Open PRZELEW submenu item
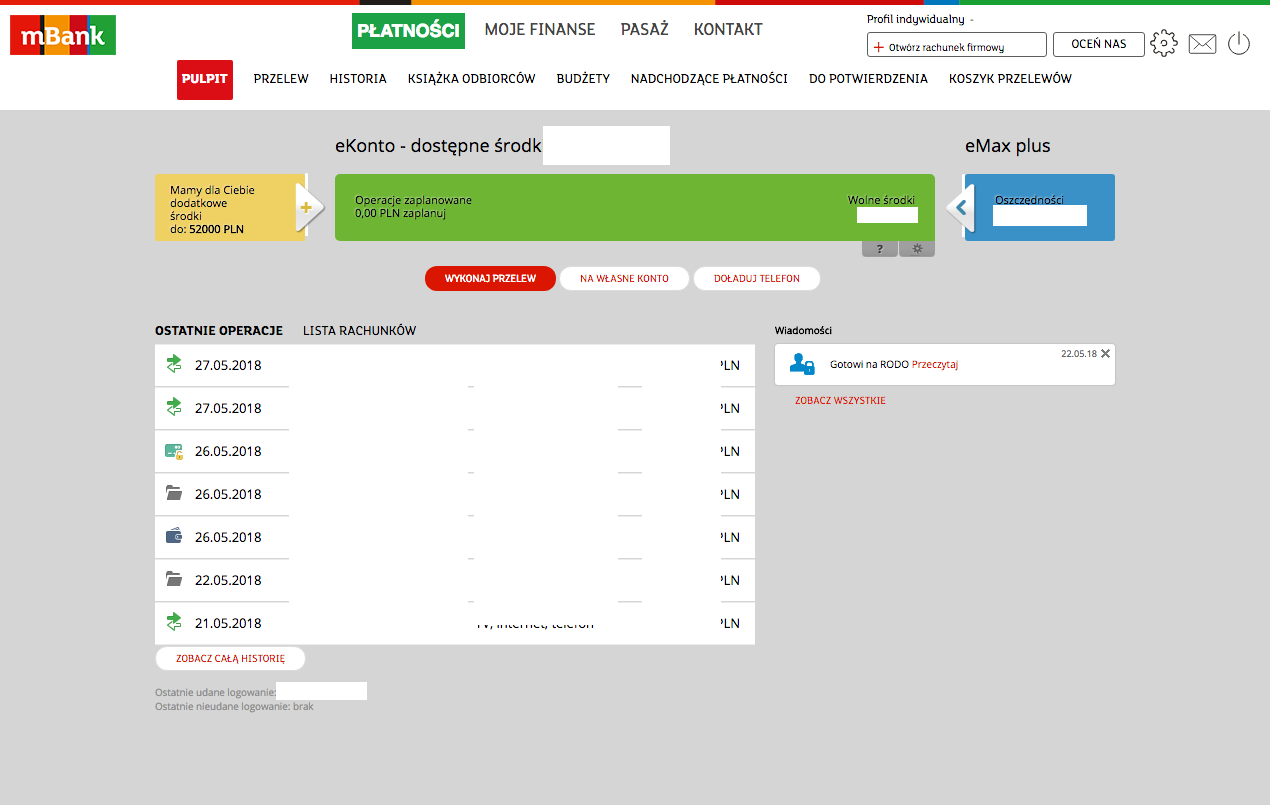 [281, 79]
